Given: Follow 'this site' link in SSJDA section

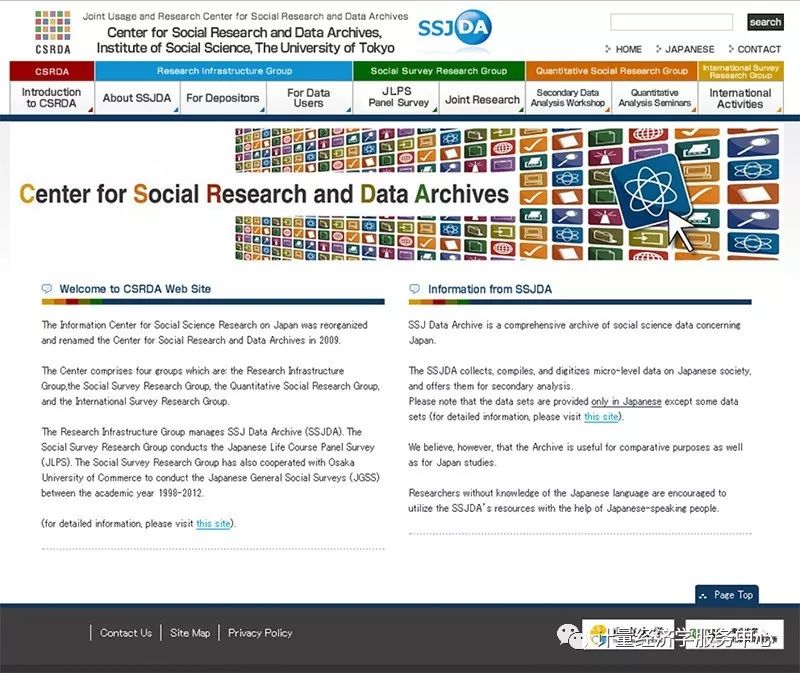Looking at the screenshot, I should 601,416.
